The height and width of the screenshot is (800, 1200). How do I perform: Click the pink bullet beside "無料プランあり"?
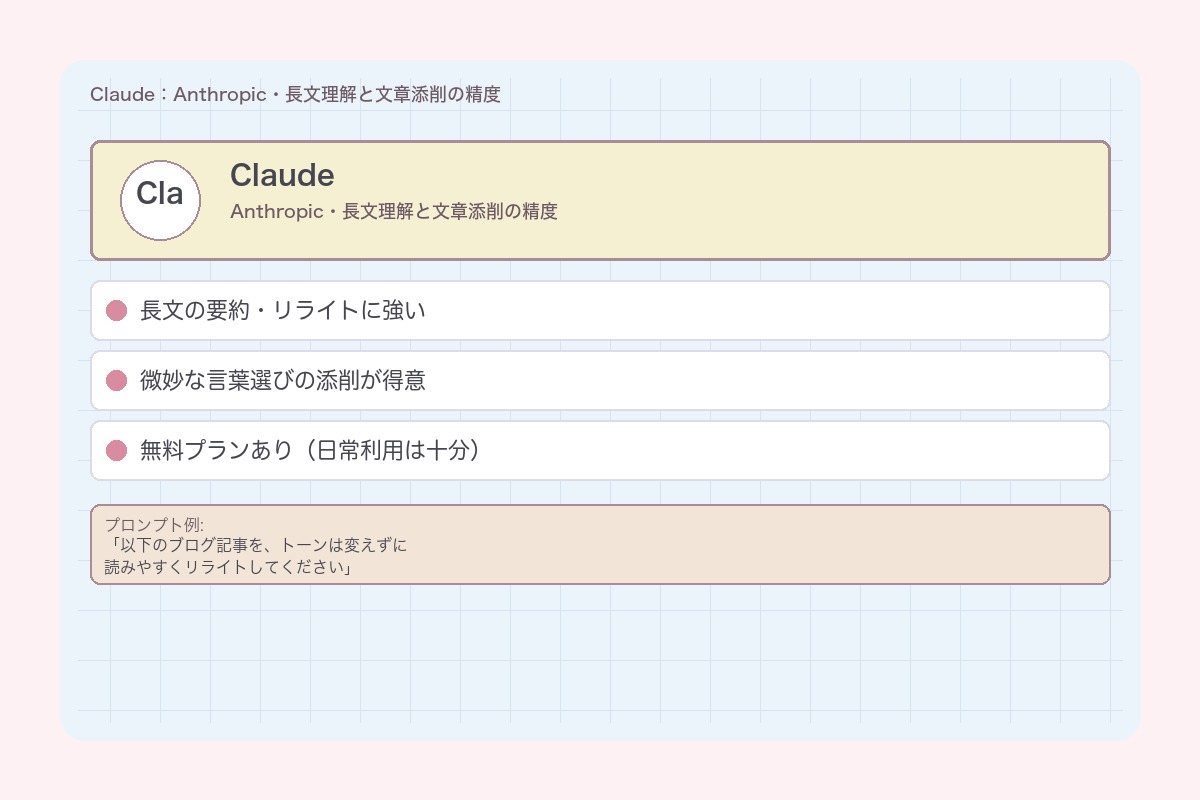click(116, 450)
